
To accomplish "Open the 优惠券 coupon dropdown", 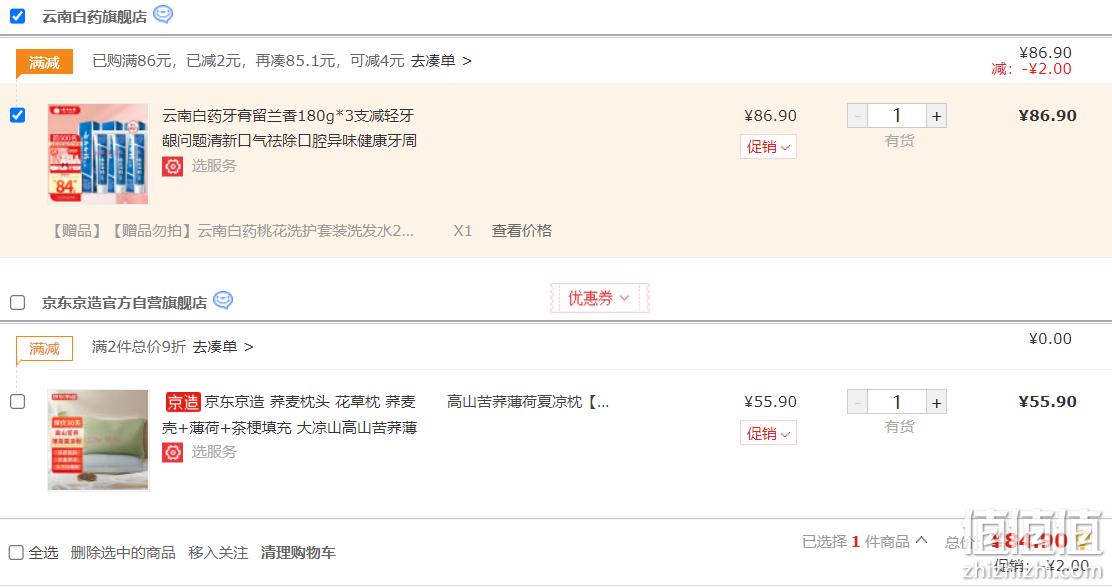I will point(599,298).
